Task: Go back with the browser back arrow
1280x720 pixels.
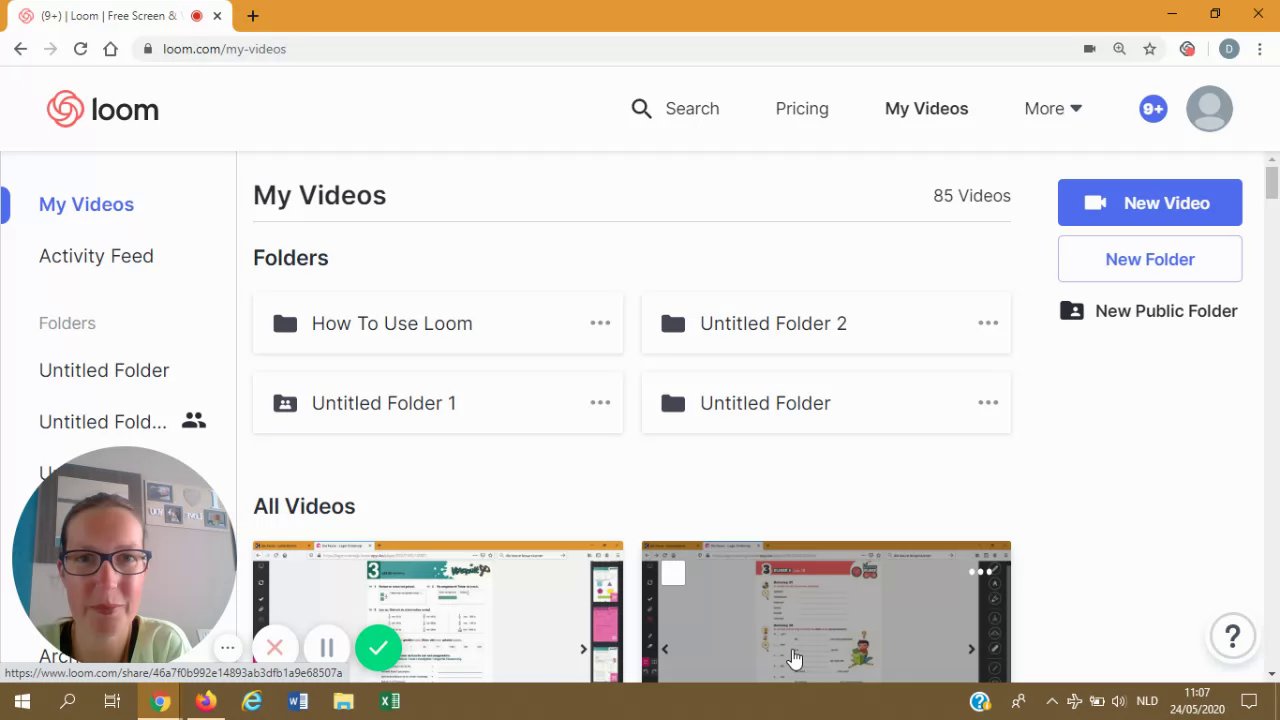Action: click(x=20, y=49)
